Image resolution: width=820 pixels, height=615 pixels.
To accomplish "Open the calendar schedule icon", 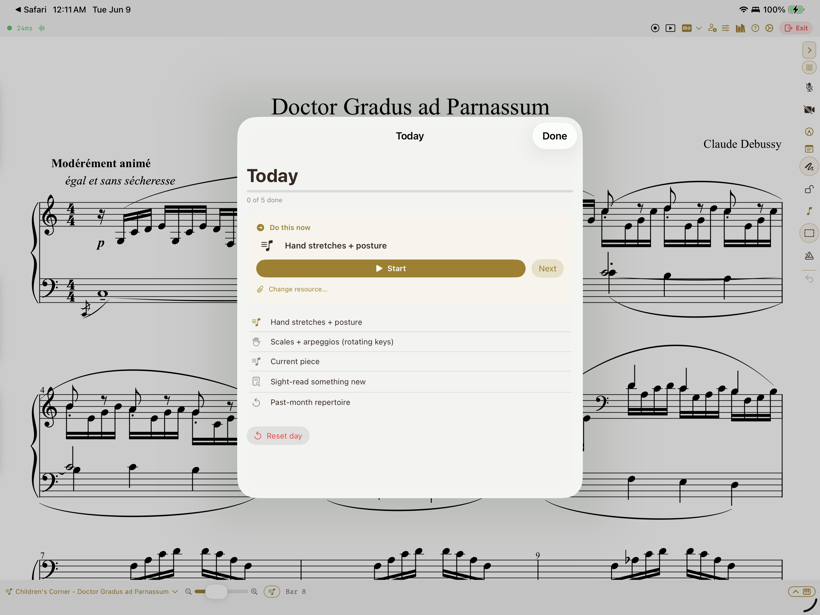I will pos(810,149).
